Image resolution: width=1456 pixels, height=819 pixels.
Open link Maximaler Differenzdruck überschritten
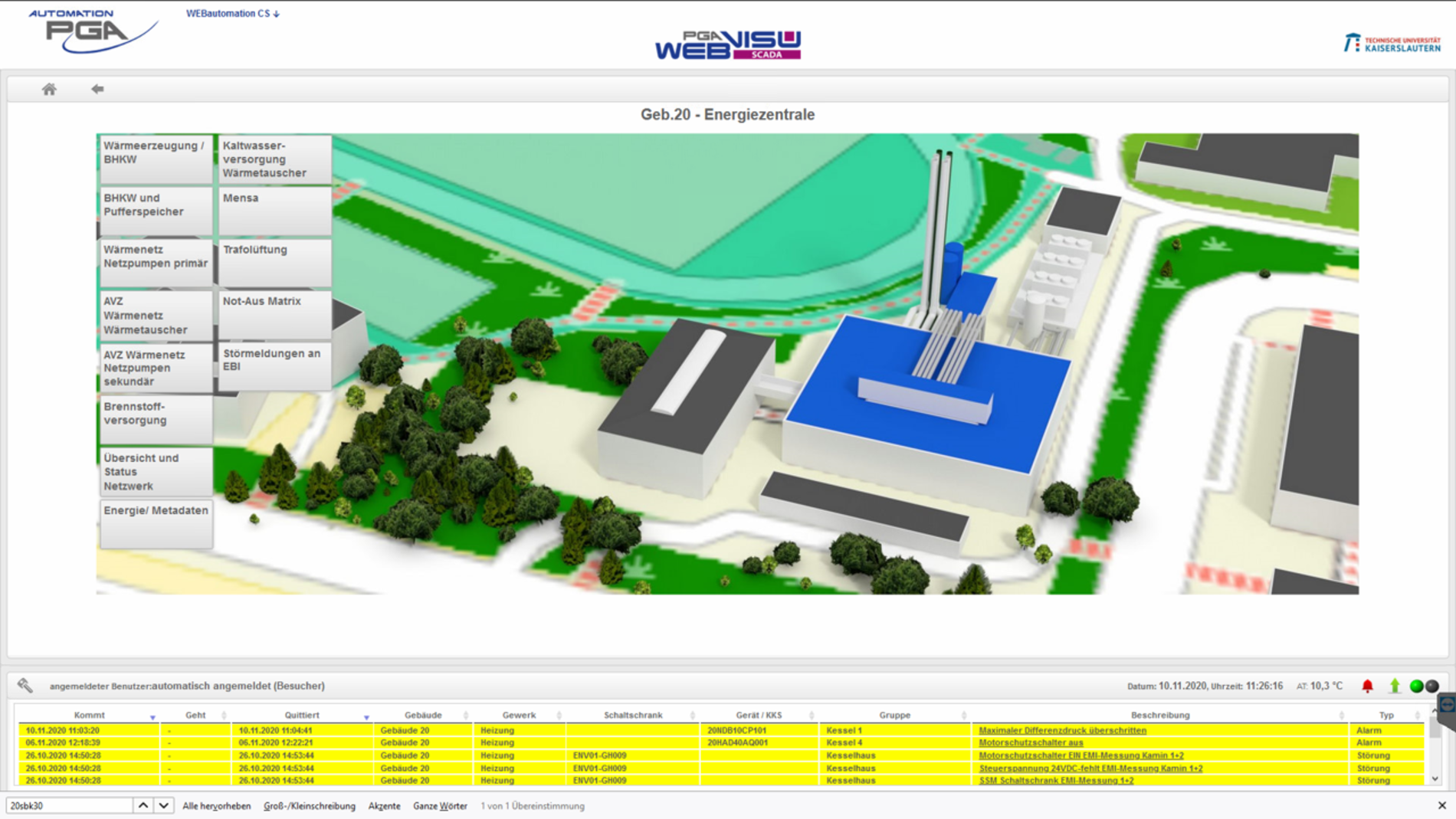point(1062,730)
